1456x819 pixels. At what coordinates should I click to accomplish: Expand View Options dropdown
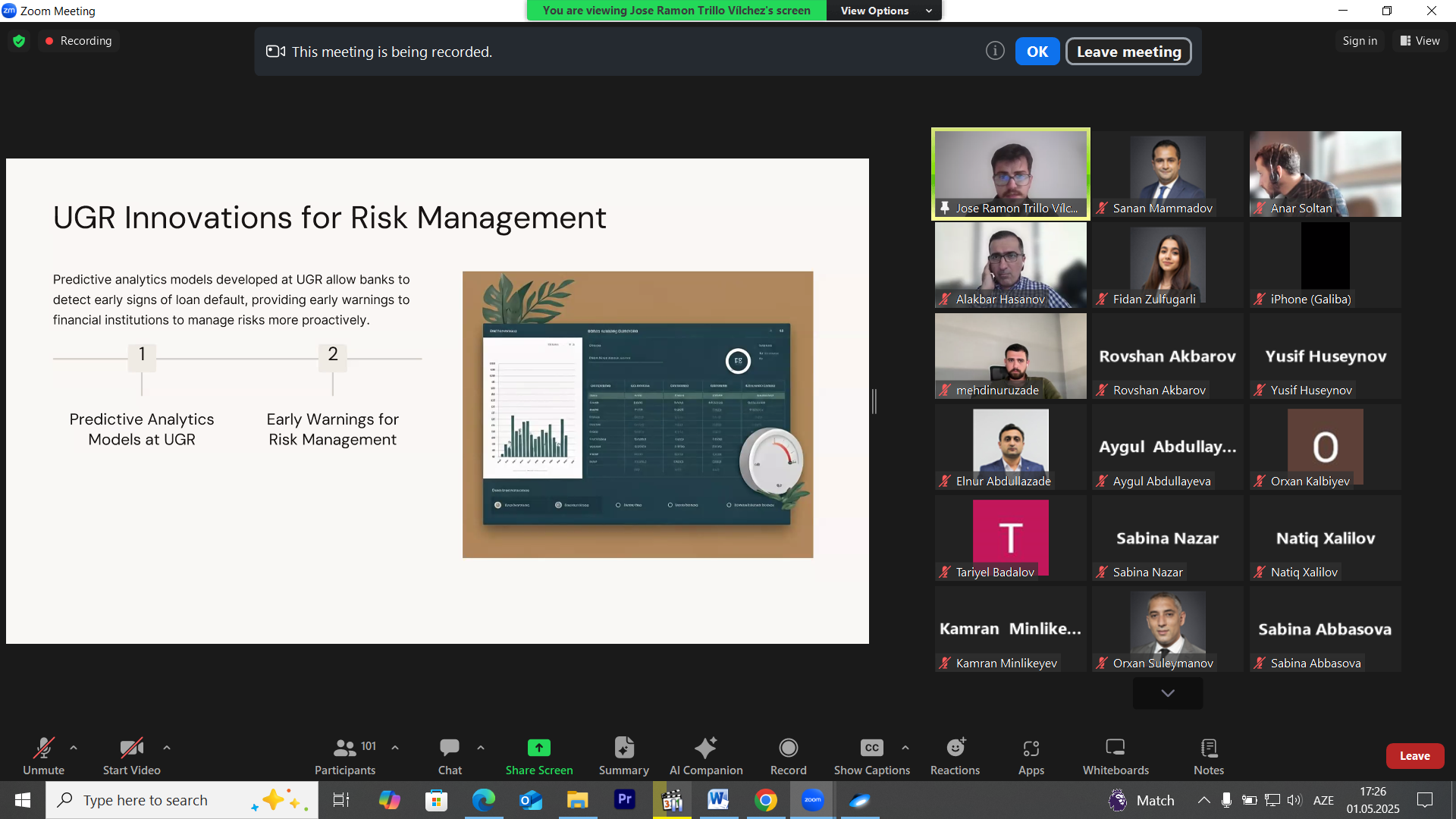(884, 11)
